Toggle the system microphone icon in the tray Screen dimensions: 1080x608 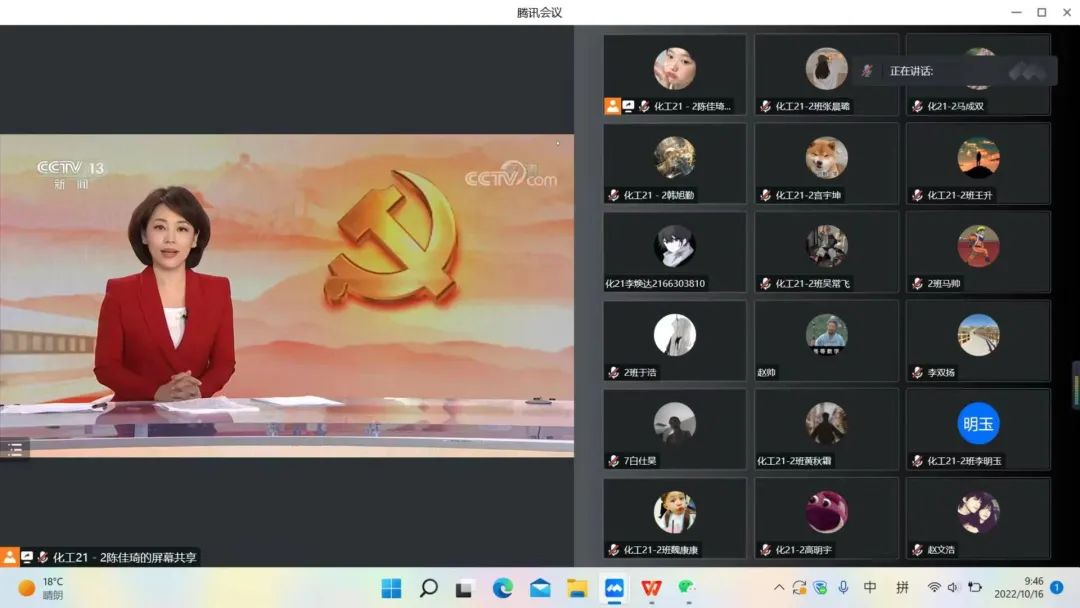843,588
